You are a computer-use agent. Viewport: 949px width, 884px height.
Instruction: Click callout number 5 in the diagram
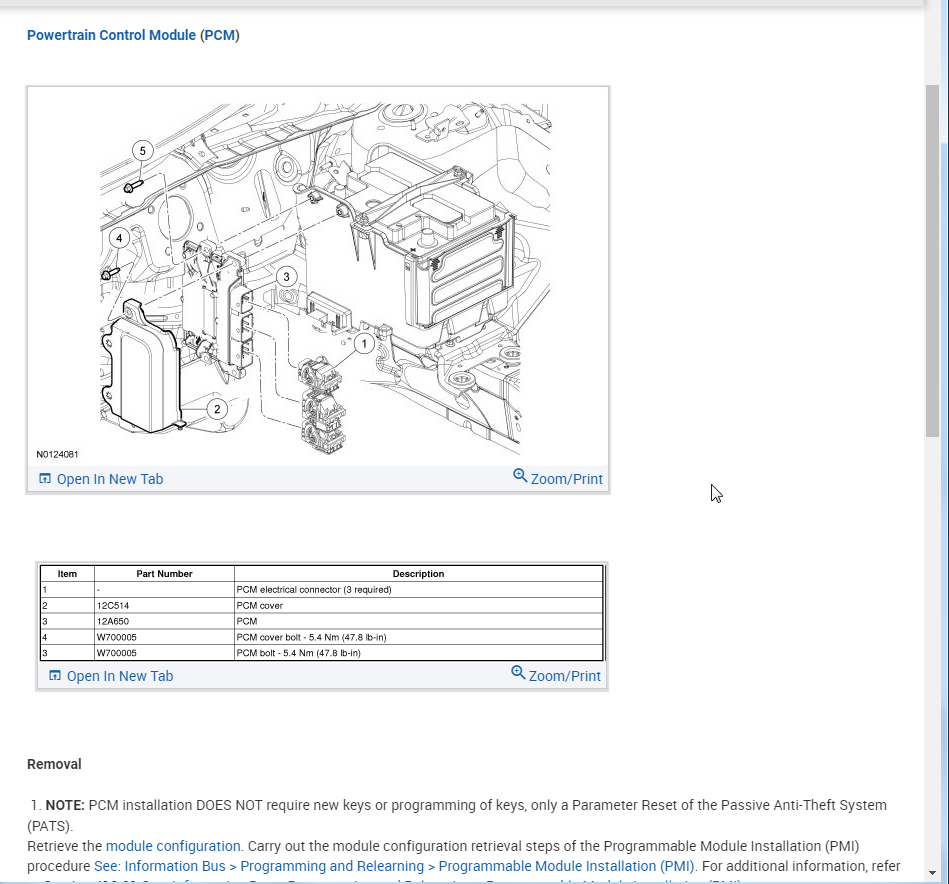[143, 151]
